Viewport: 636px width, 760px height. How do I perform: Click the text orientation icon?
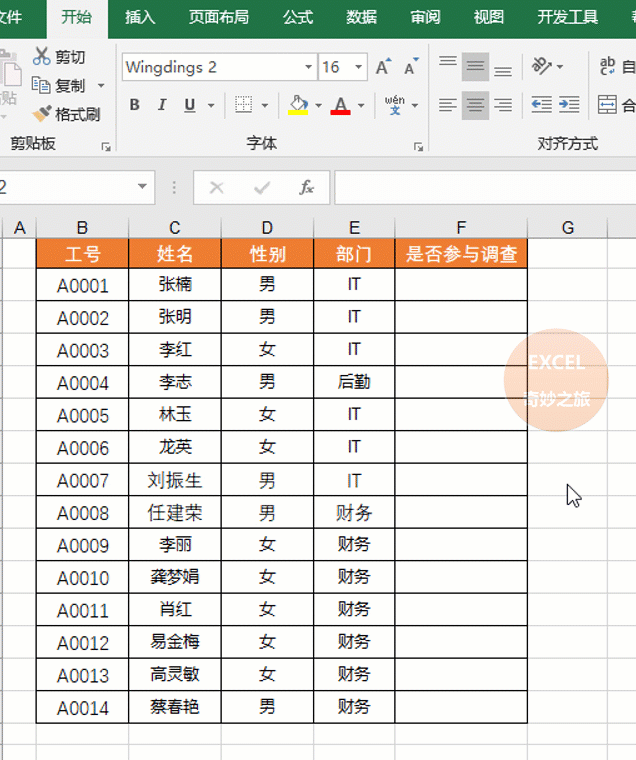541,66
